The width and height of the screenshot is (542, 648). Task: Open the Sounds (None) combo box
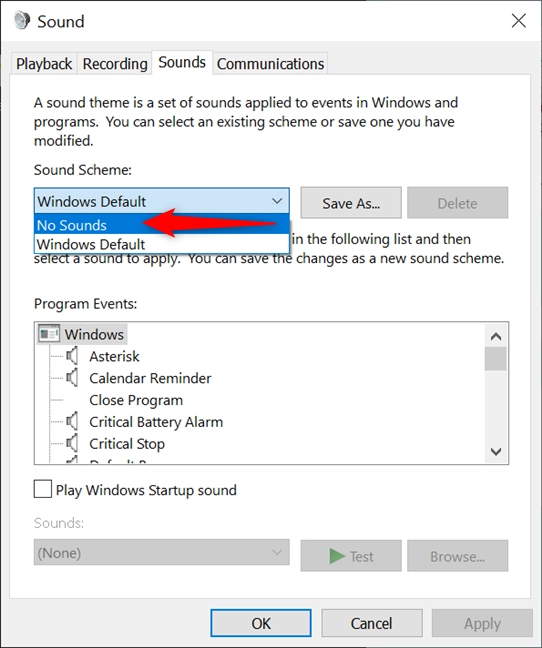[x=162, y=552]
